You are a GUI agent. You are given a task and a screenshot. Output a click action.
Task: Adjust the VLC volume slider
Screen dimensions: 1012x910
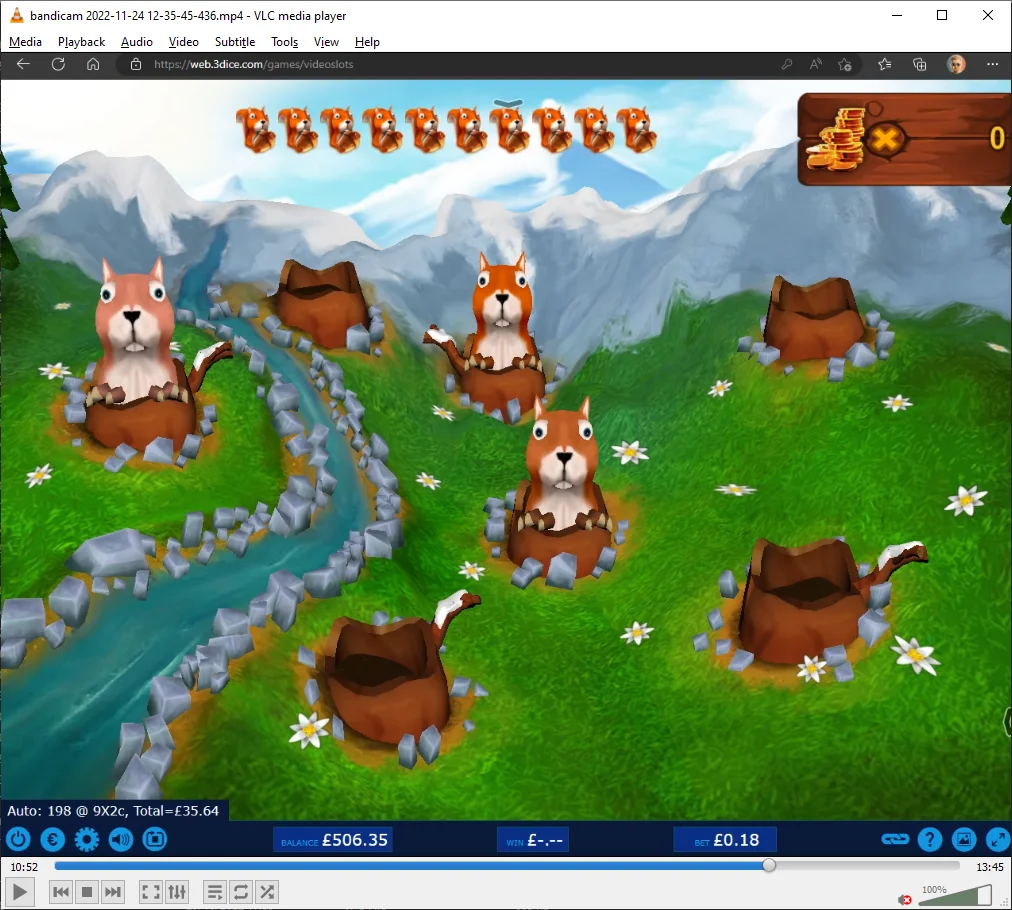[x=955, y=896]
